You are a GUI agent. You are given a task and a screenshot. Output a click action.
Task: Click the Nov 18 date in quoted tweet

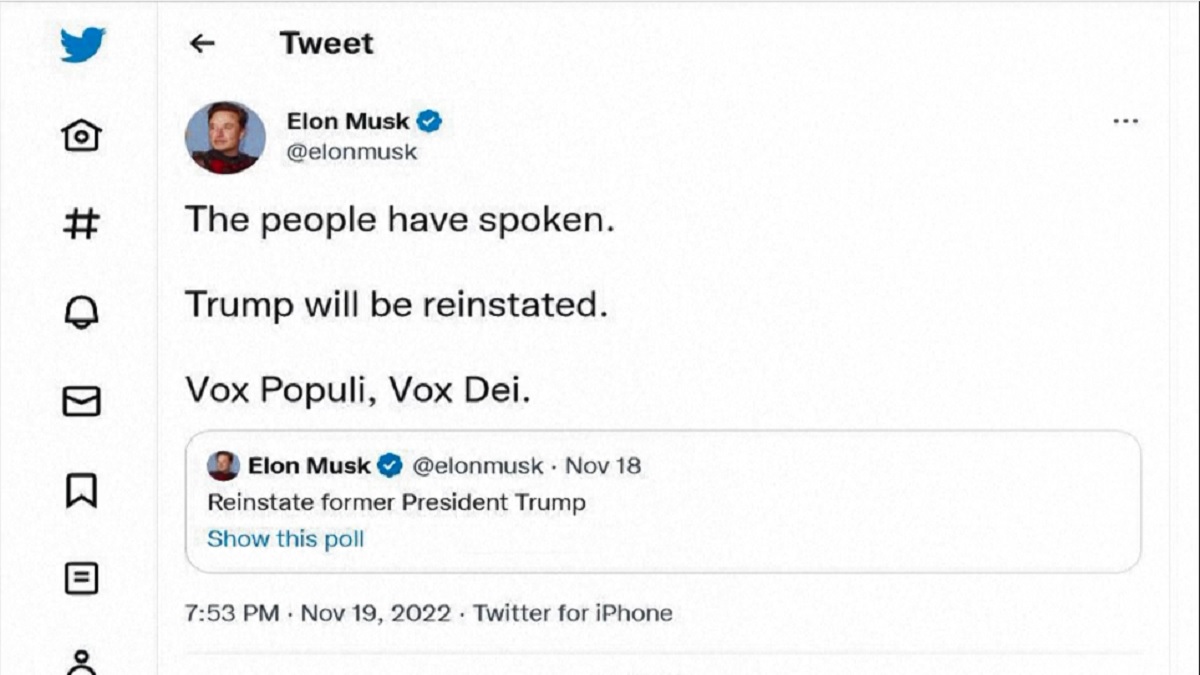603,466
